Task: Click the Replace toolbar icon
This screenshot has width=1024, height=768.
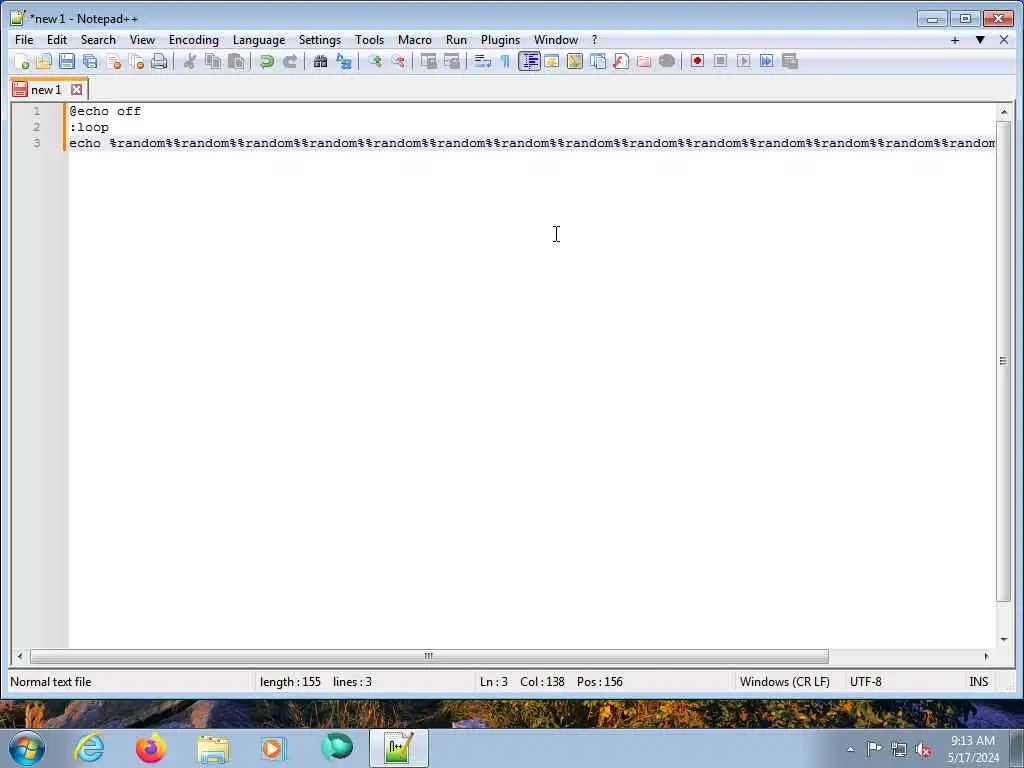Action: click(344, 61)
